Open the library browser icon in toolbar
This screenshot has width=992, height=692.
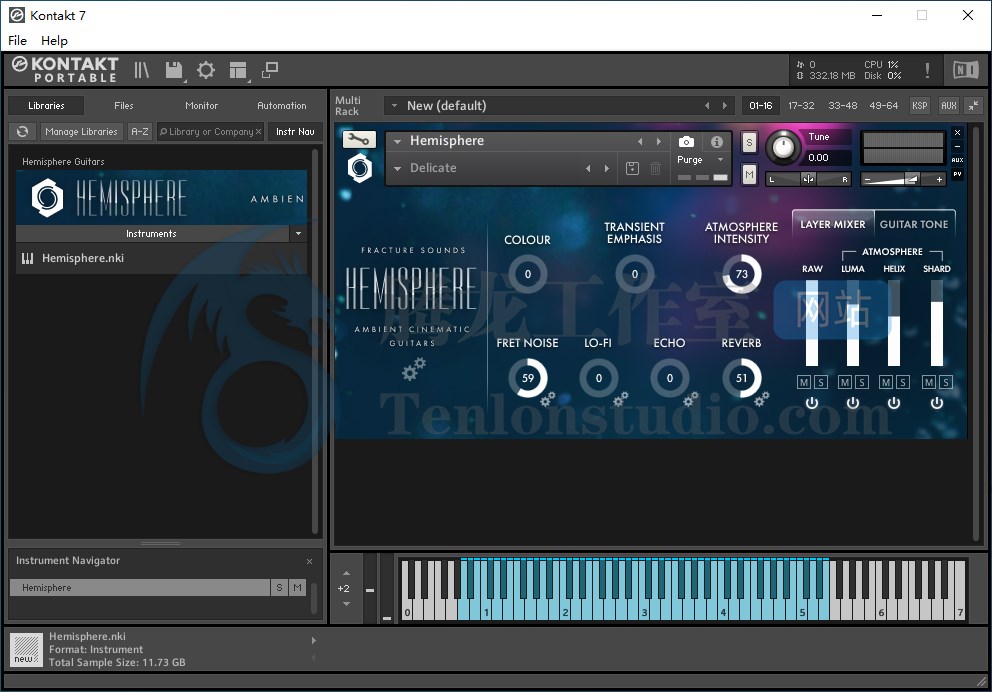142,70
